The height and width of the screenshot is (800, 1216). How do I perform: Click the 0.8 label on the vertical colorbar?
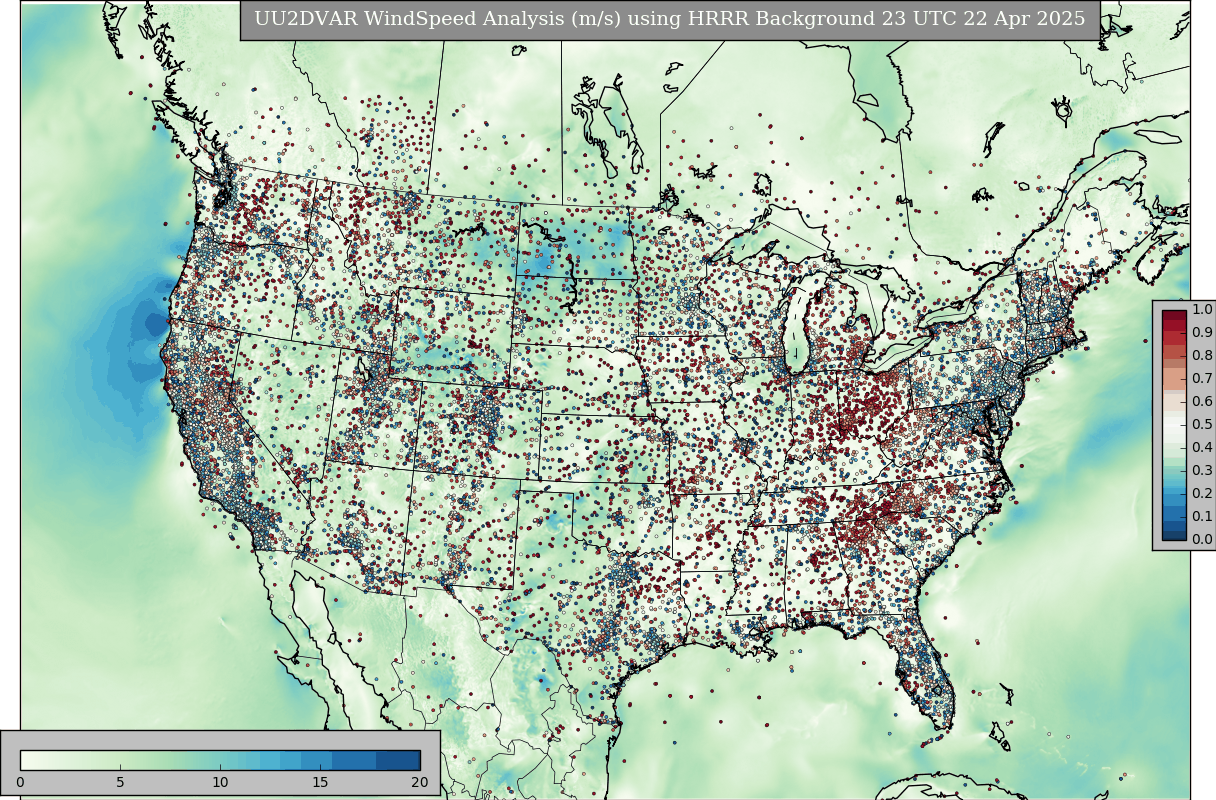1202,355
